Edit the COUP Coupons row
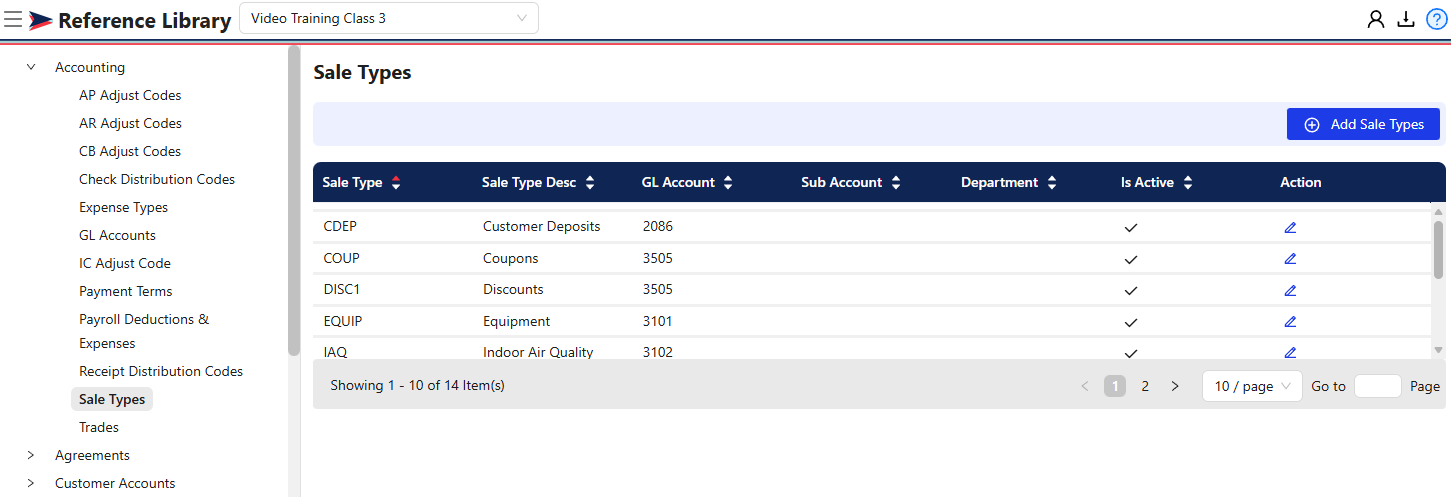1451x497 pixels. click(1290, 258)
